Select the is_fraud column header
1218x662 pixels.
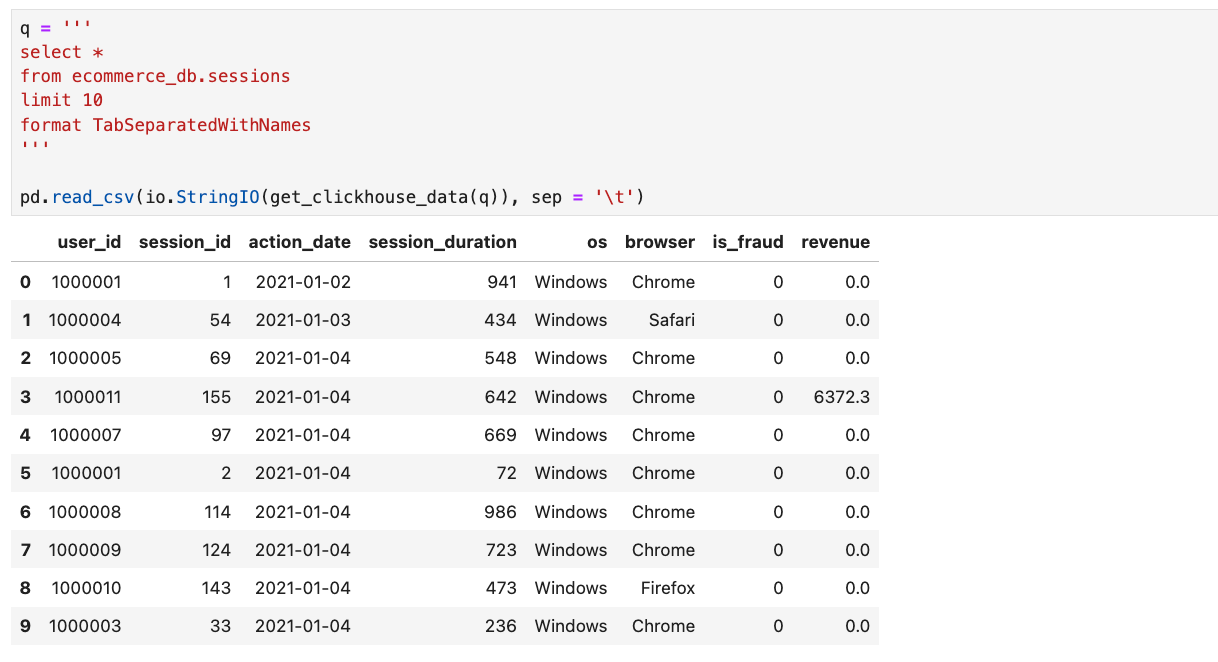click(x=747, y=242)
